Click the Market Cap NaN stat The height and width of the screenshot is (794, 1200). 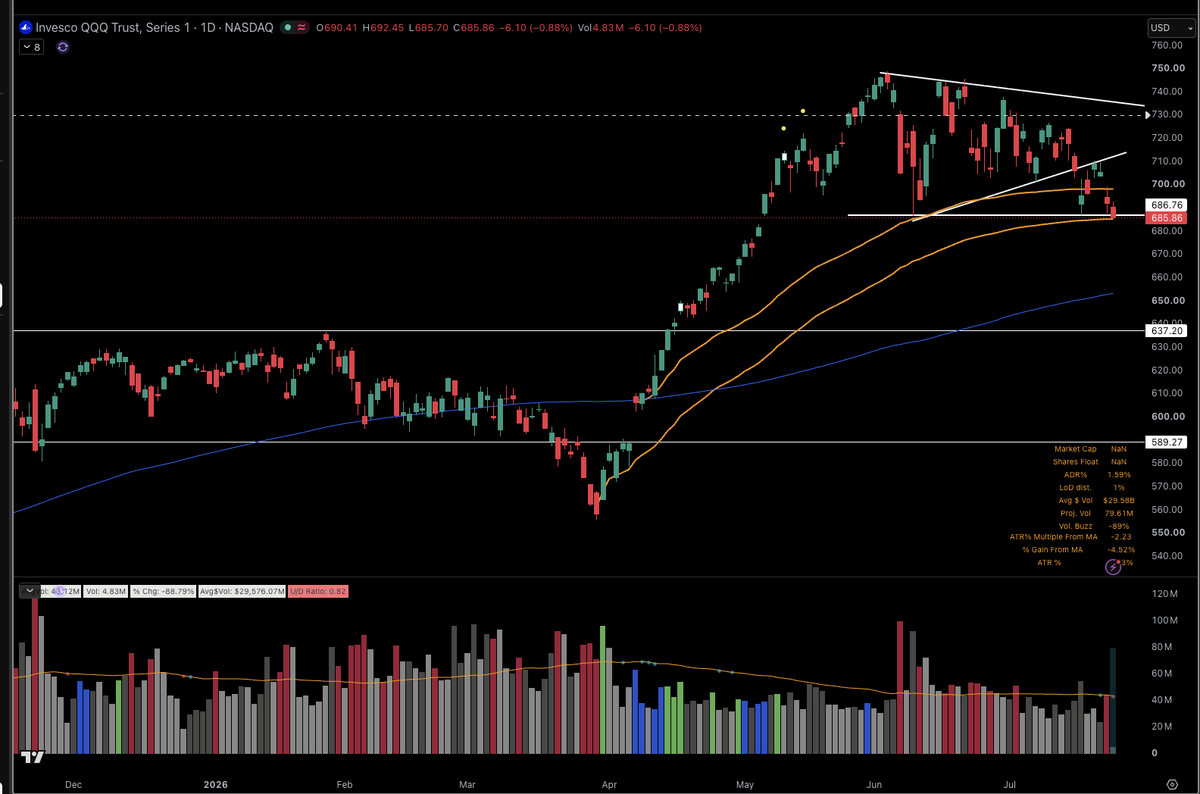pos(1090,449)
